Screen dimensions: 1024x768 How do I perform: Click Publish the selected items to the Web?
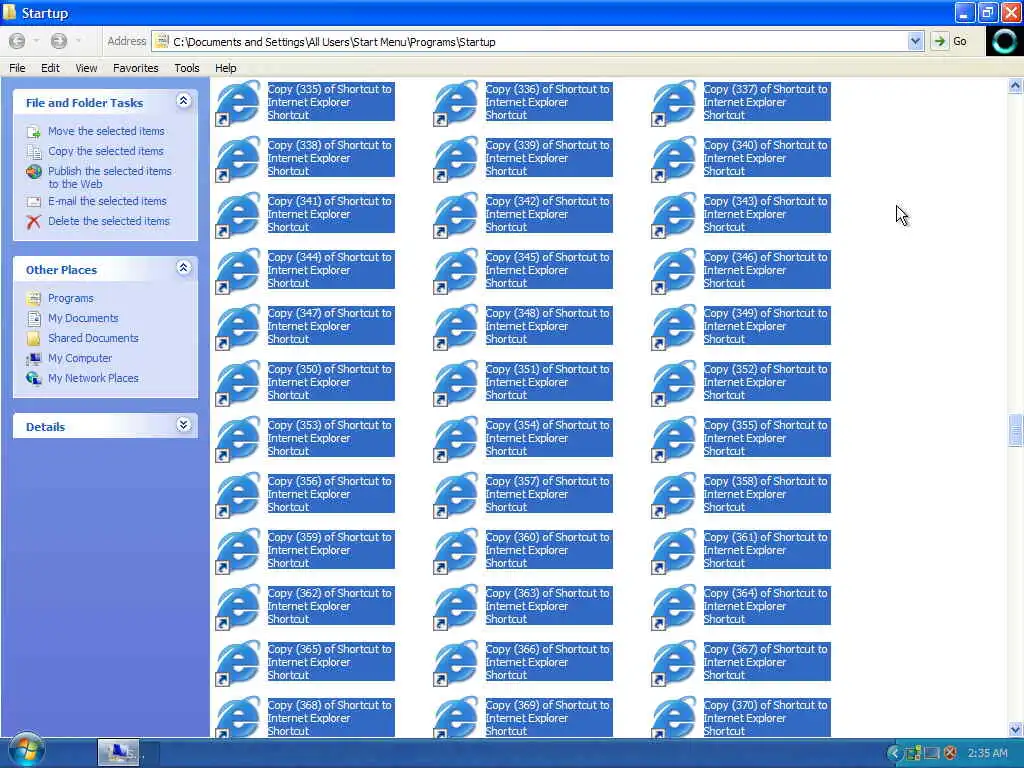110,177
